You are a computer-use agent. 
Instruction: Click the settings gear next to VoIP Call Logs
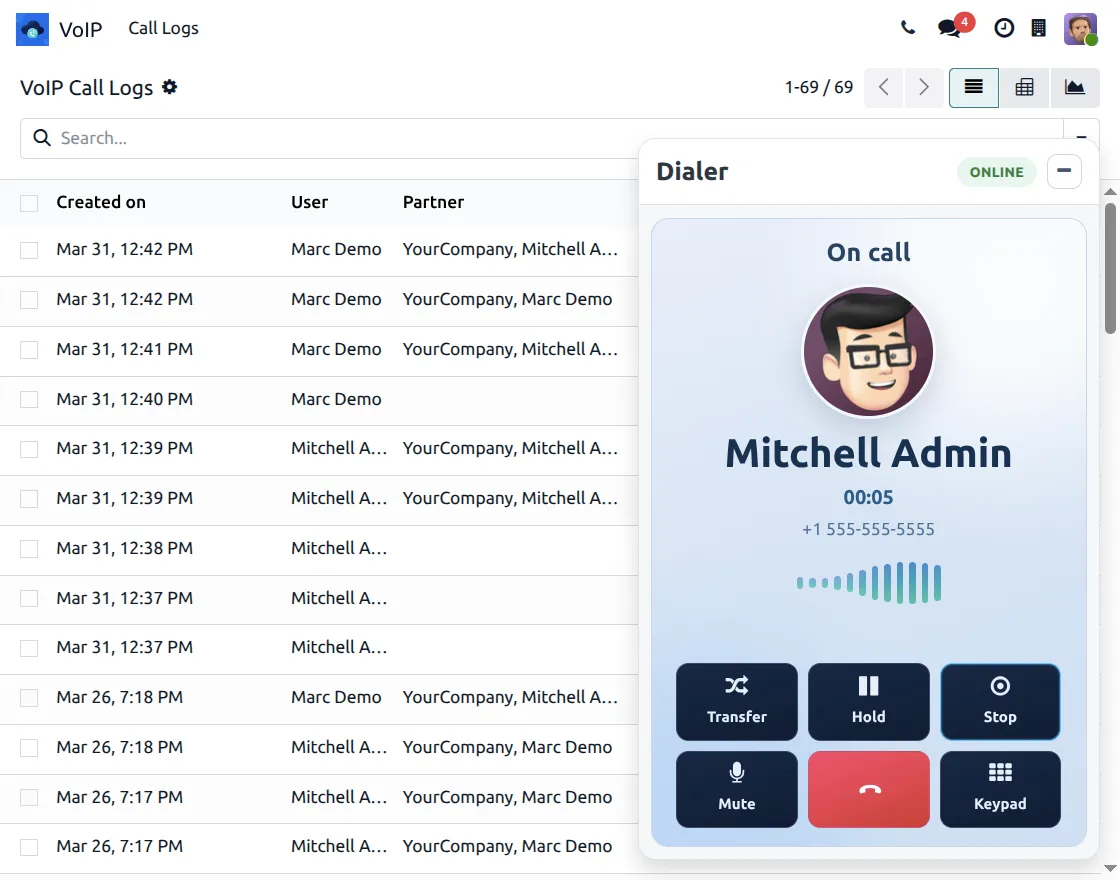click(170, 88)
